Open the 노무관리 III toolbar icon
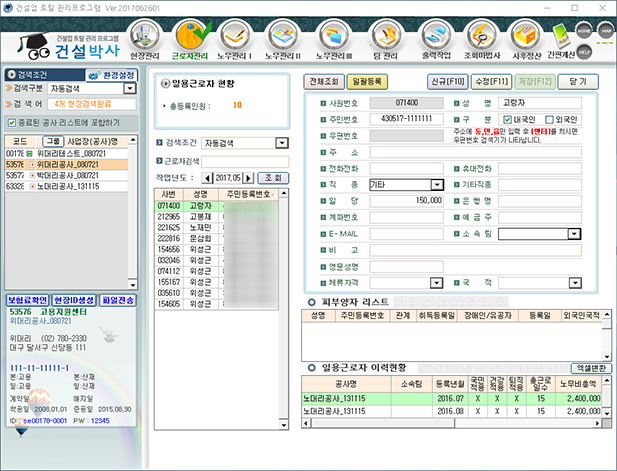Image resolution: width=617 pixels, height=471 pixels. (334, 40)
